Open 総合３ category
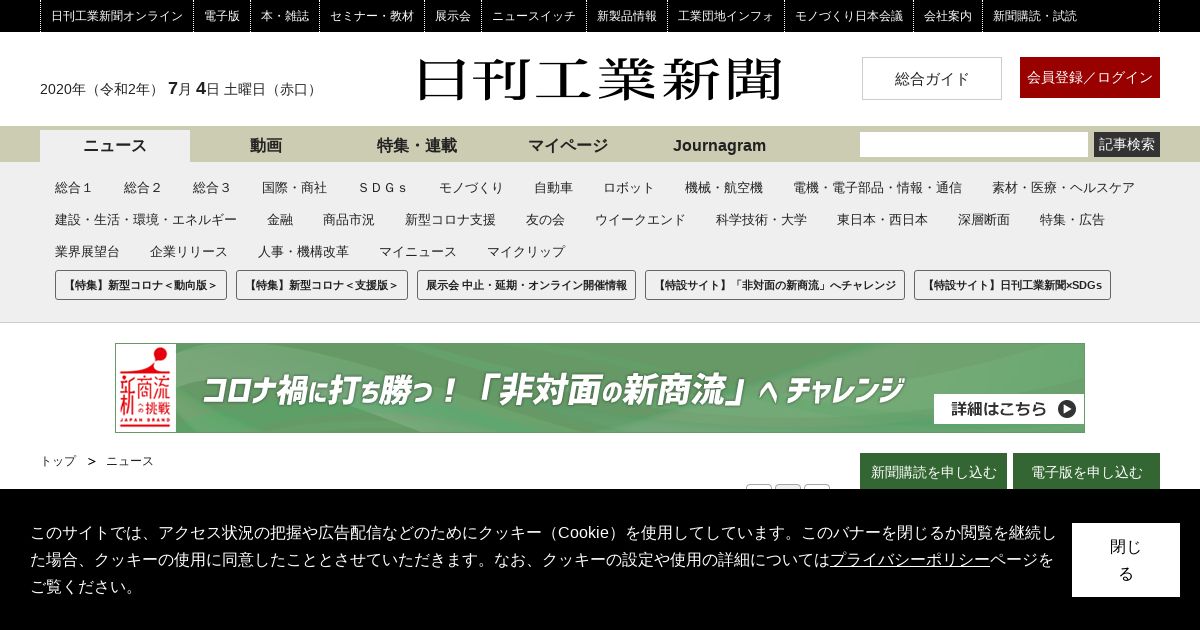Image resolution: width=1200 pixels, height=630 pixels. 212,188
